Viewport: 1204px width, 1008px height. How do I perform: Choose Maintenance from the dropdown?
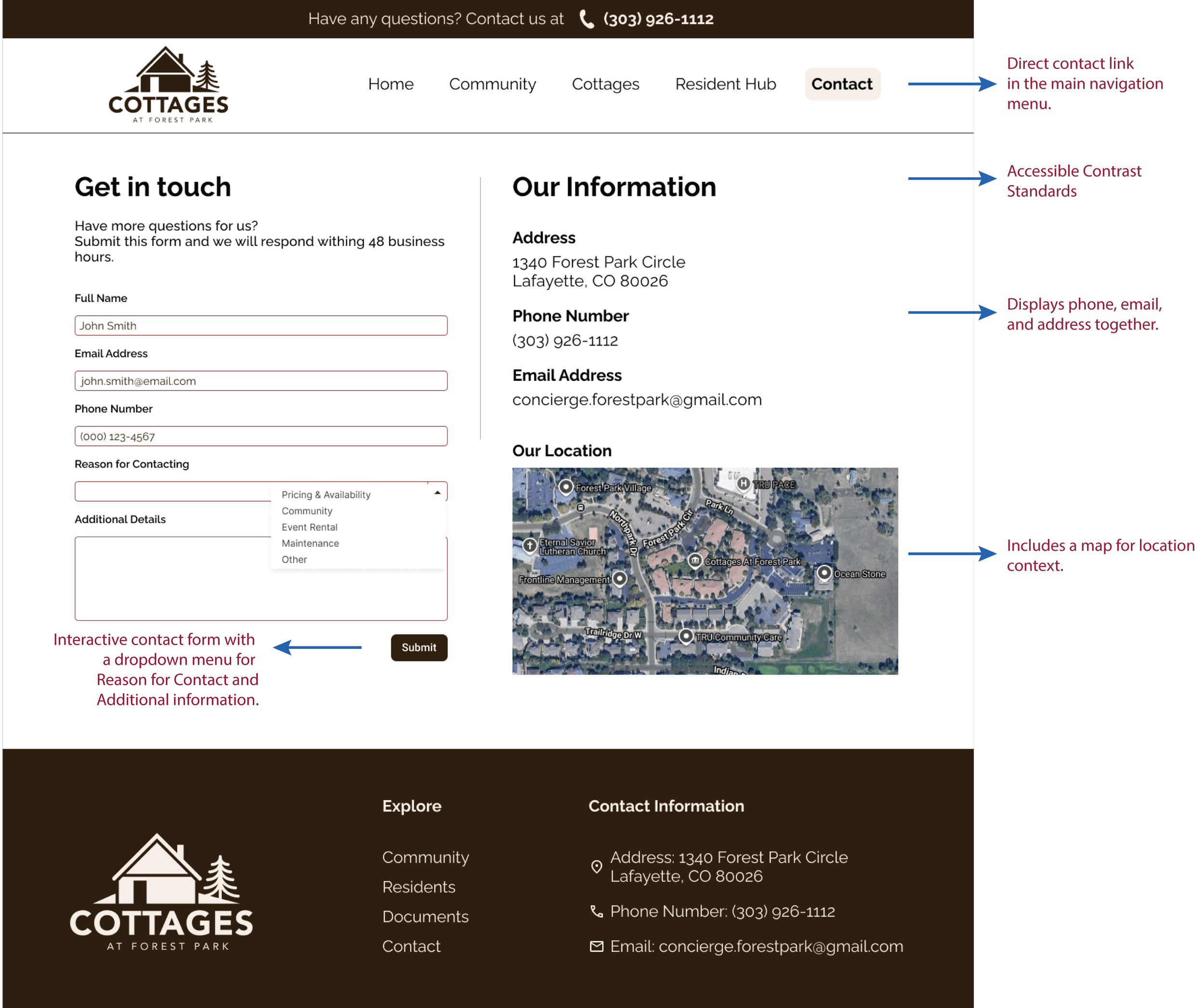[310, 543]
